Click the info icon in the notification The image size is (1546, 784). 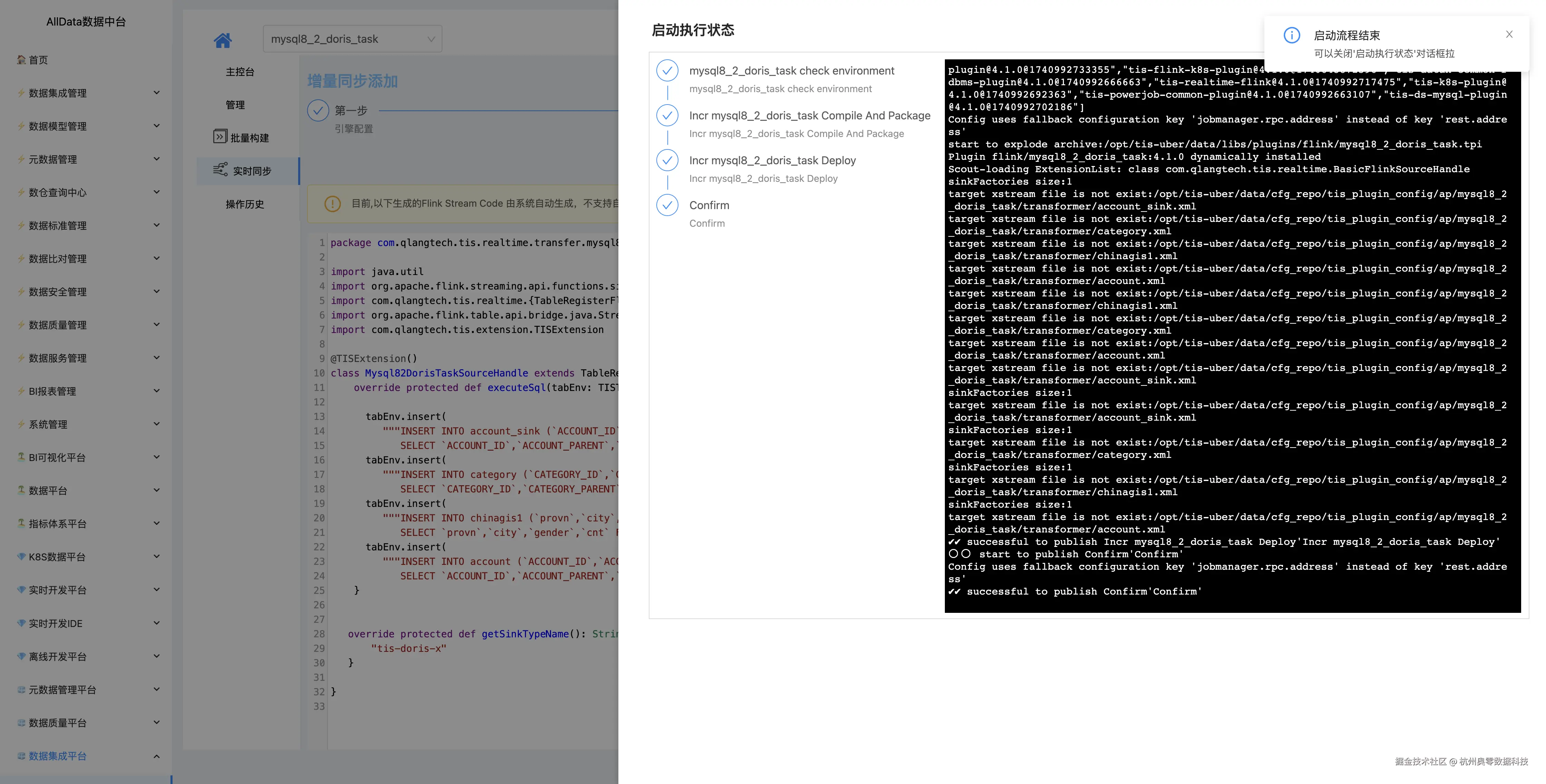click(1292, 36)
